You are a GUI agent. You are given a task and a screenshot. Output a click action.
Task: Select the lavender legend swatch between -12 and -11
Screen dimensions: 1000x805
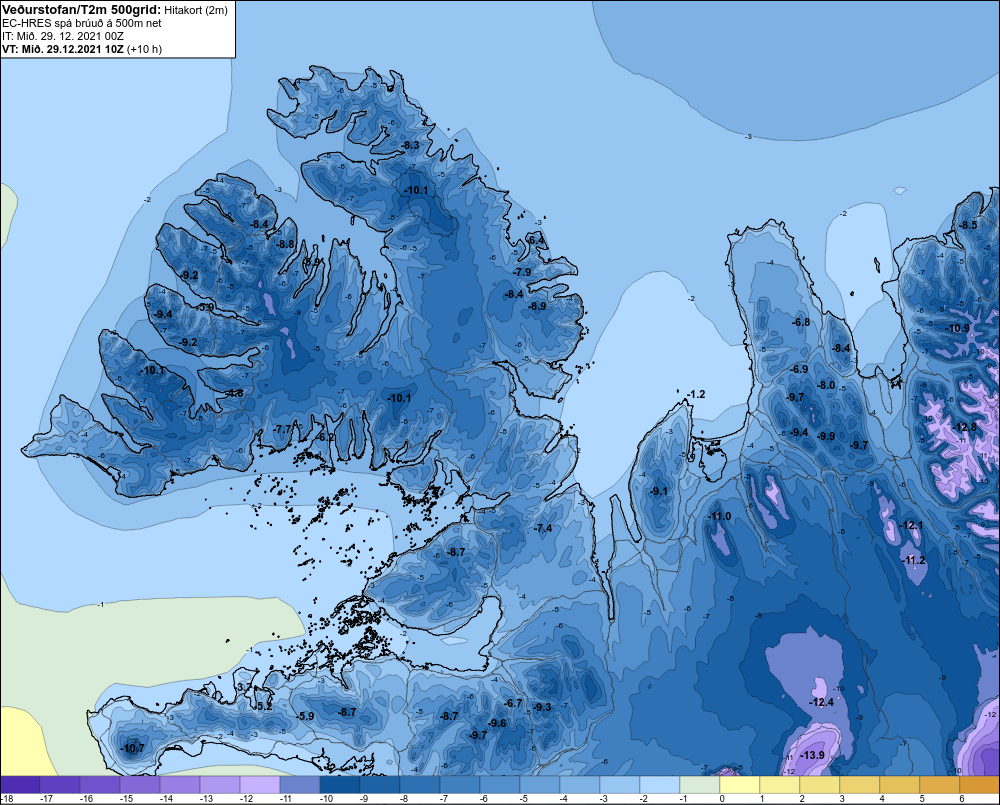(x=260, y=785)
